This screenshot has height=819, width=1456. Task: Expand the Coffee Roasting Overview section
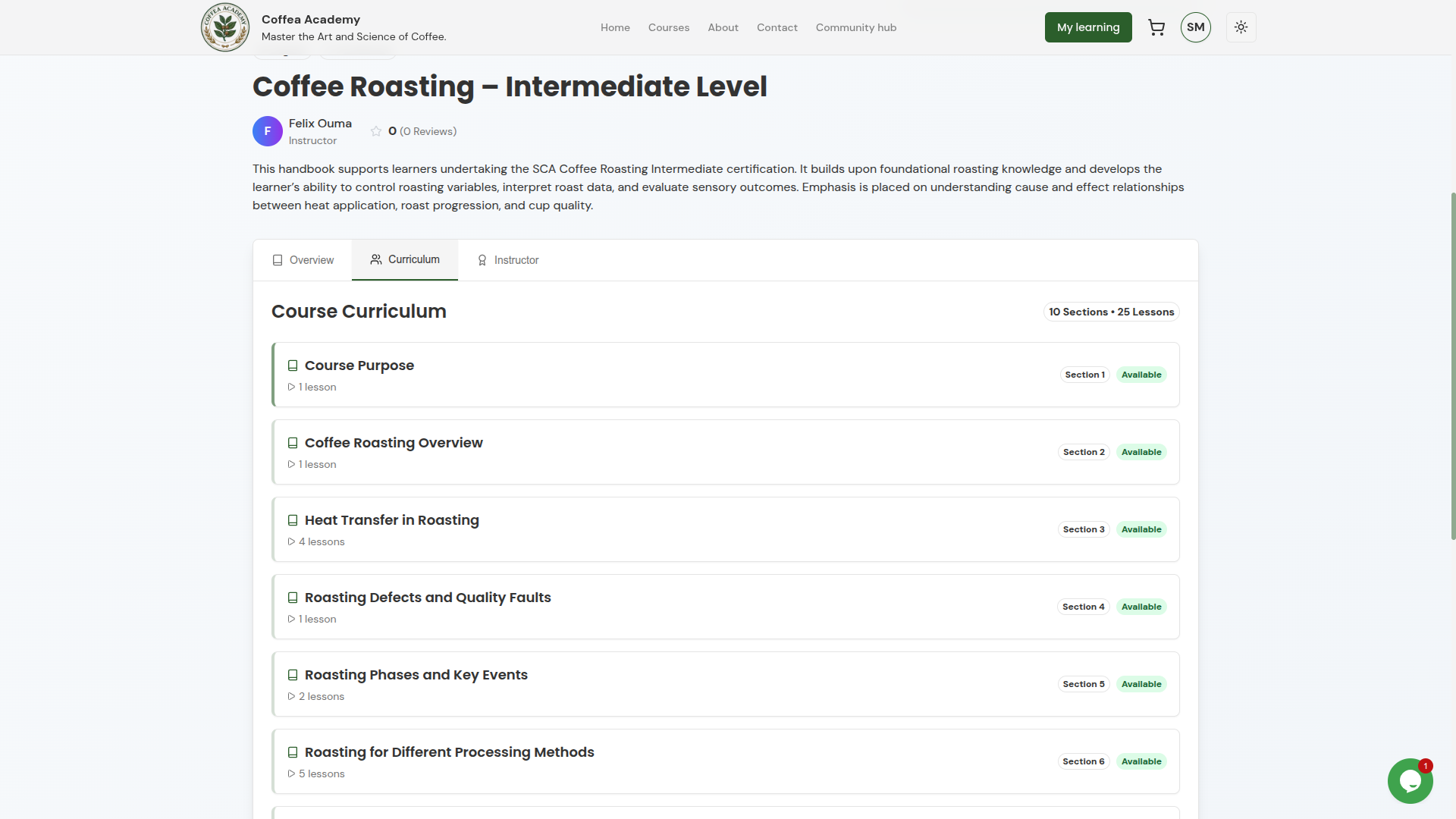(x=726, y=452)
